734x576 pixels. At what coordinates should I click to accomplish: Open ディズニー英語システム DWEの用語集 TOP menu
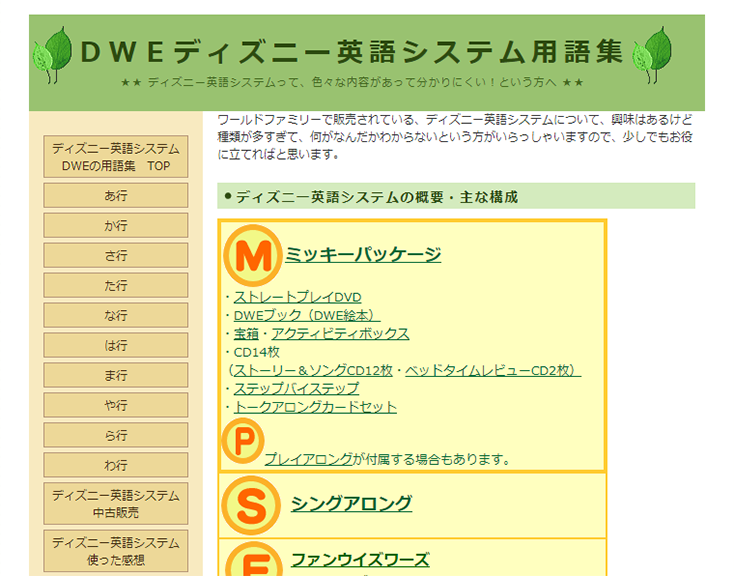(116, 157)
